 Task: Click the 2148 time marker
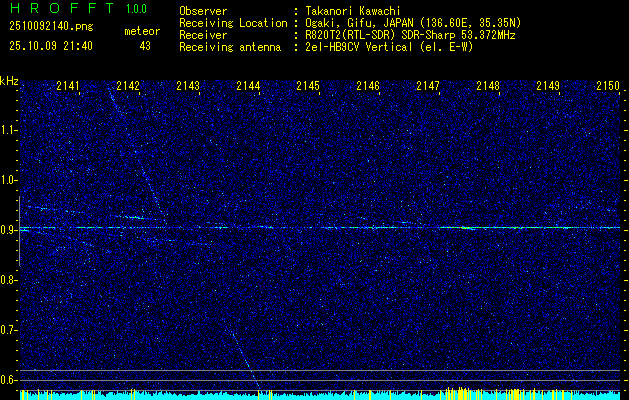[488, 85]
